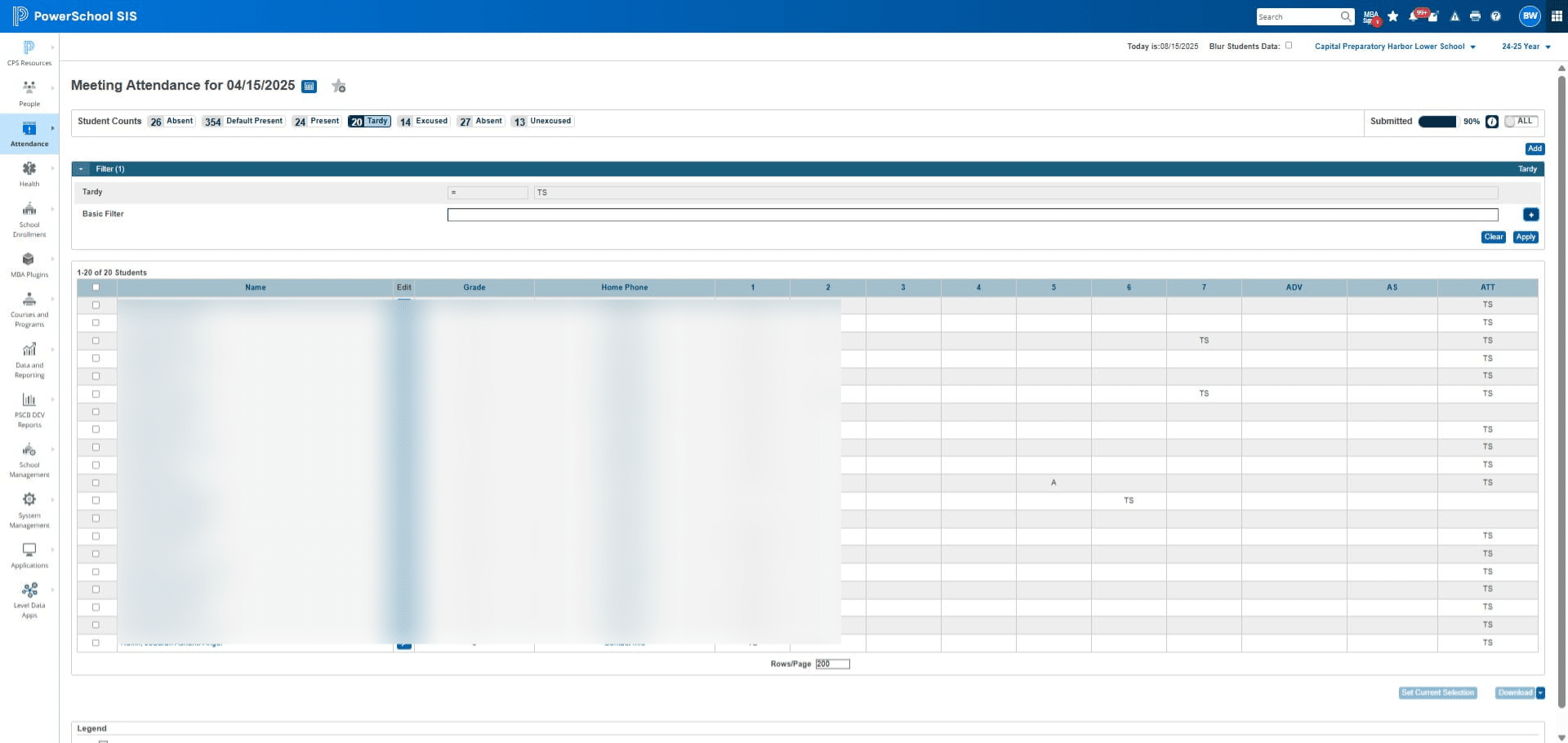Open School Management in the sidebar
The image size is (1568, 743).
click(x=29, y=460)
